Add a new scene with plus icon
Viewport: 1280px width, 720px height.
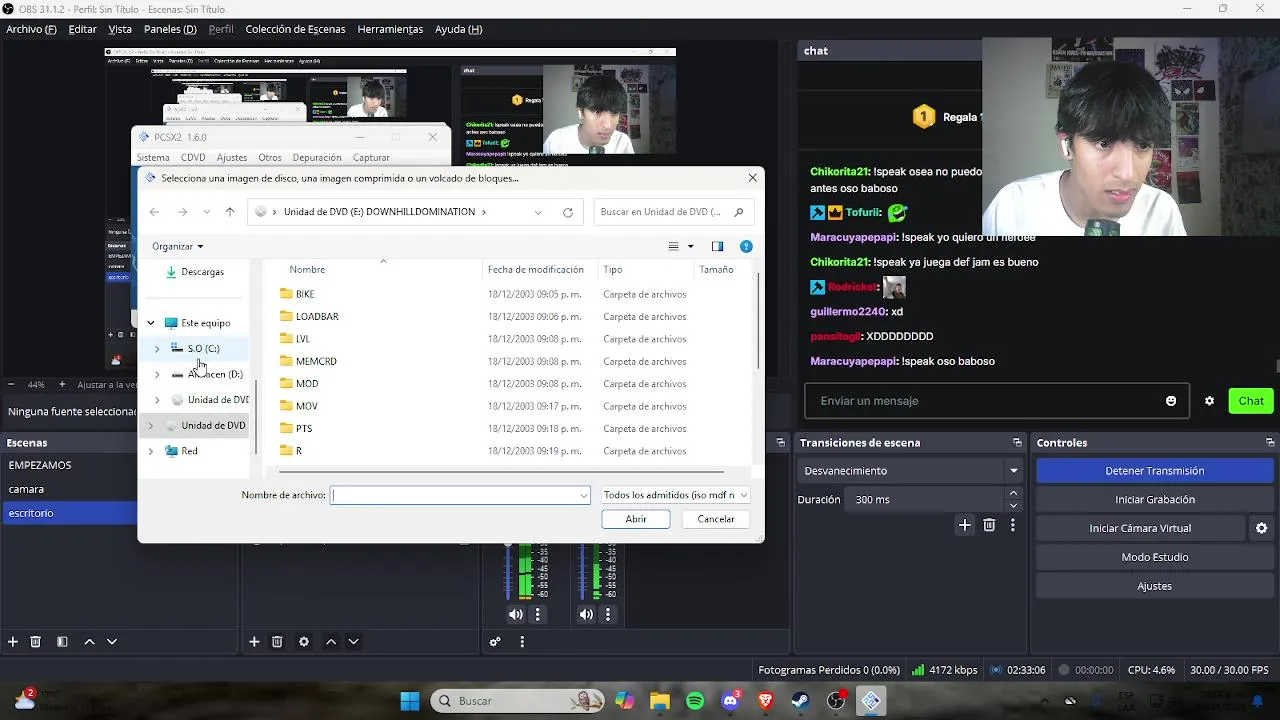click(13, 642)
